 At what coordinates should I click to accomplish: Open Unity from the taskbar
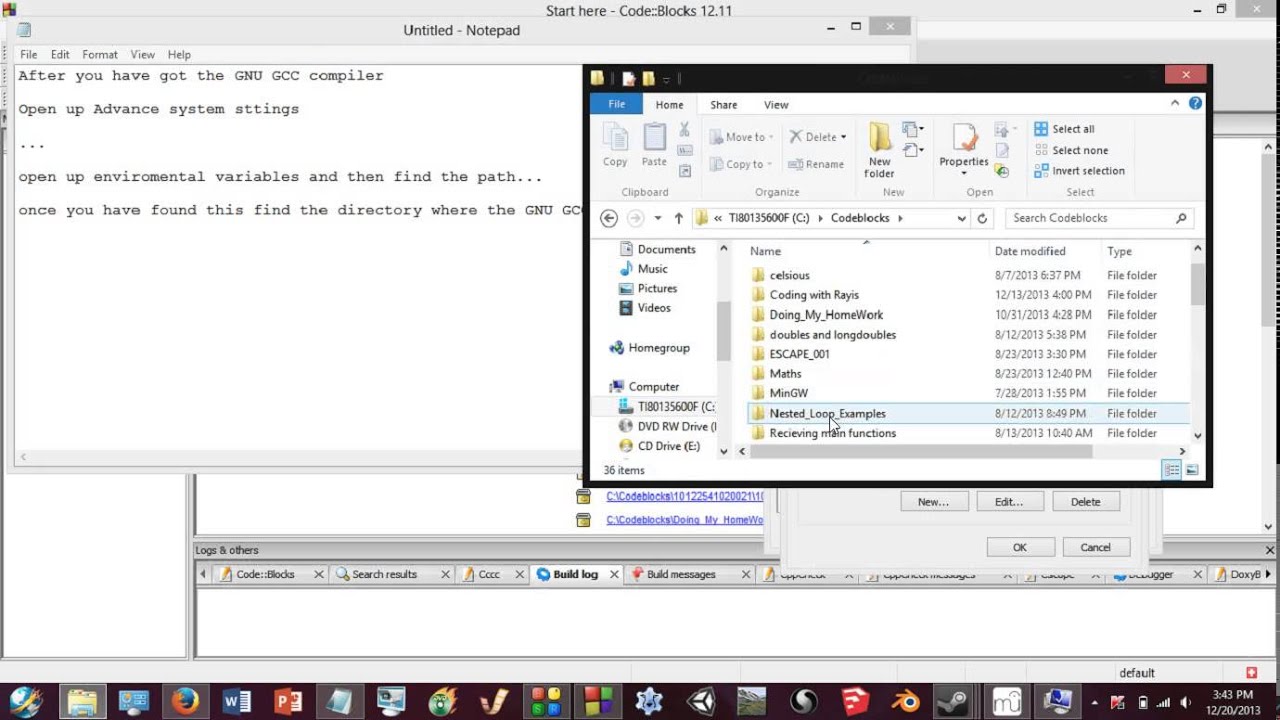click(700, 701)
